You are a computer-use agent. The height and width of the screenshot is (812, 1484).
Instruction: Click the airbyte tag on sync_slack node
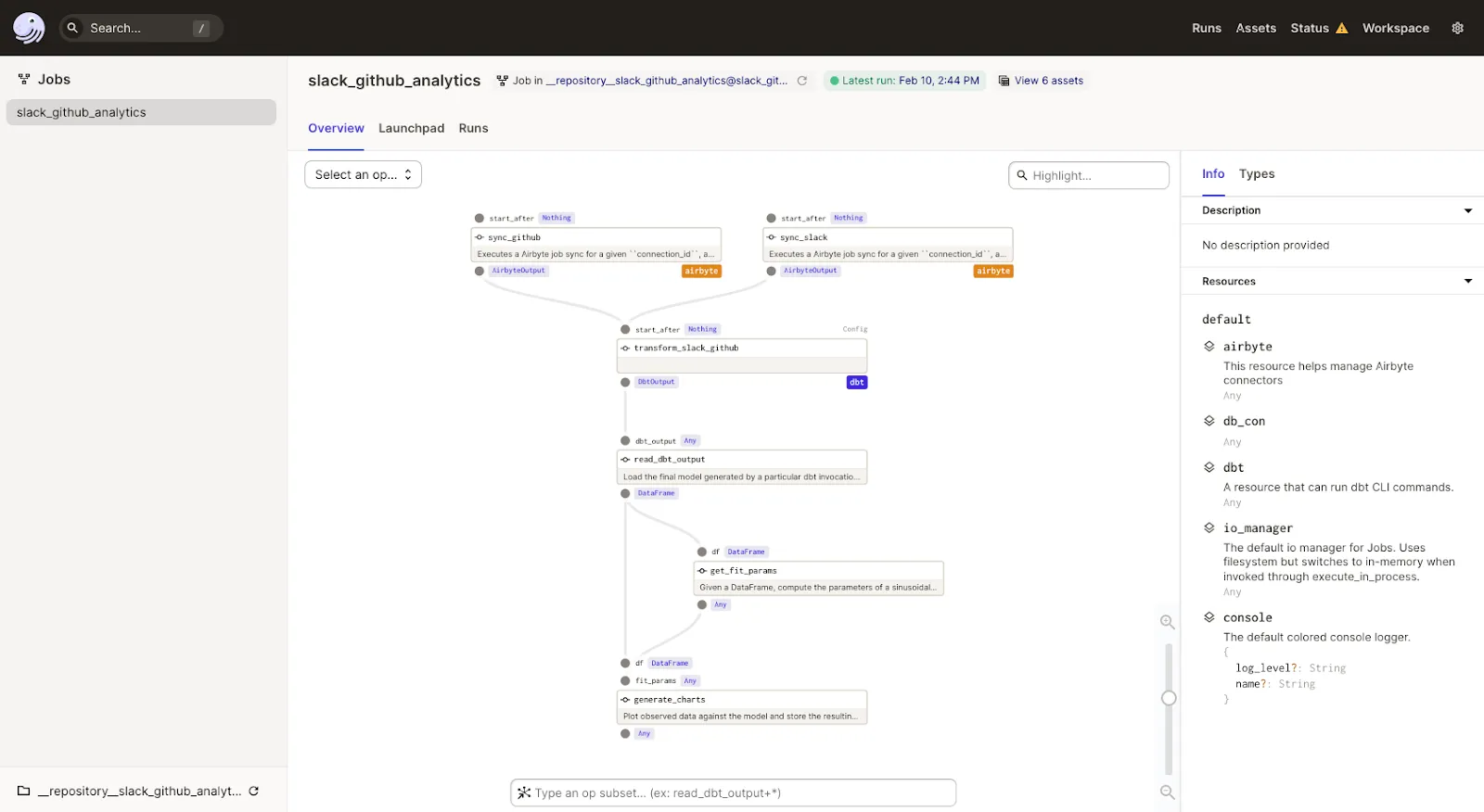tap(993, 271)
